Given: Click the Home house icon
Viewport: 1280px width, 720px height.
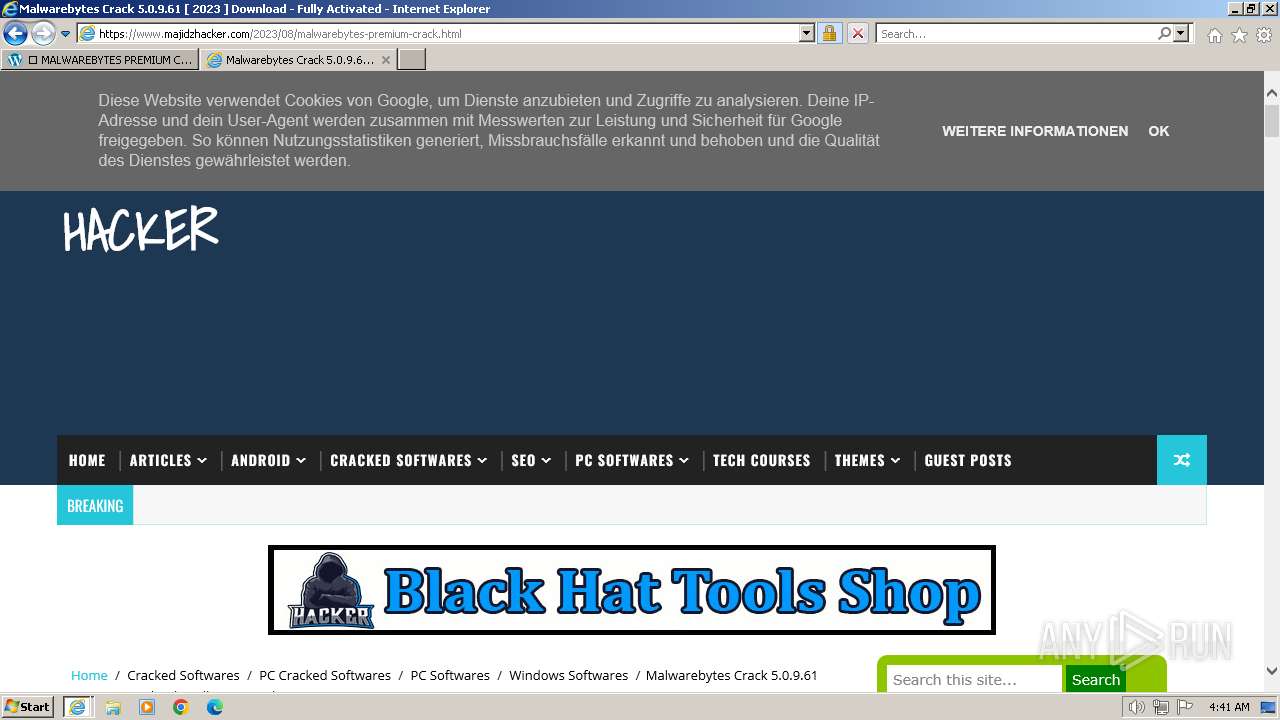Looking at the screenshot, I should point(1214,35).
